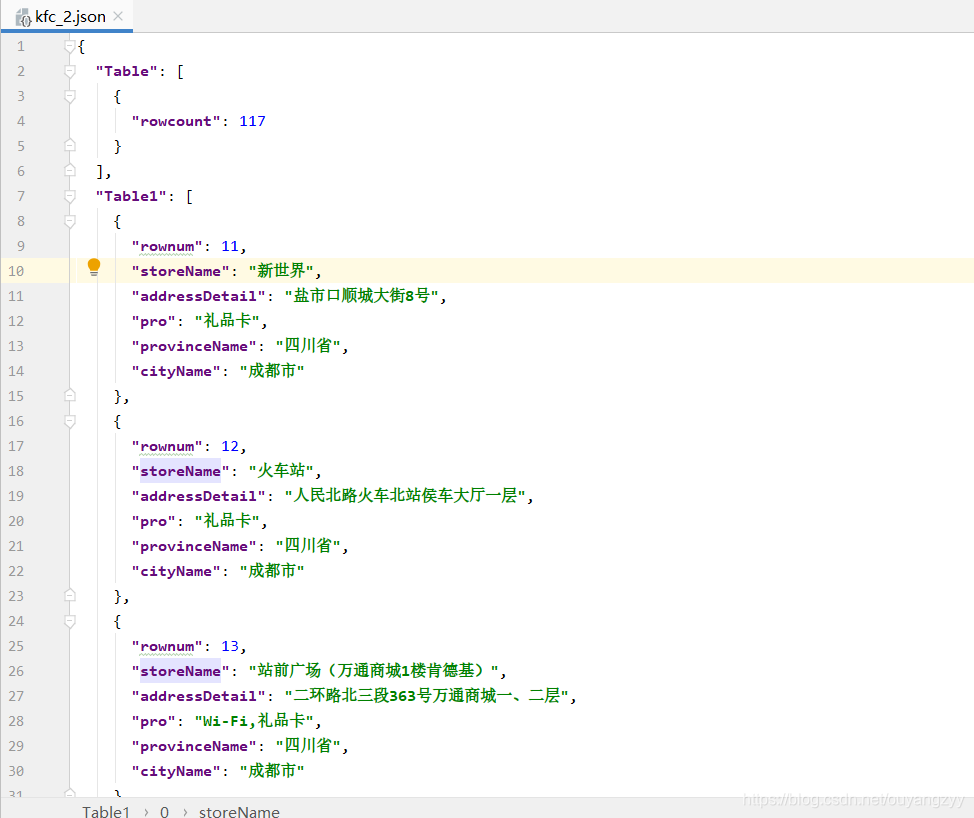Screen dimensions: 974x818
Task: Click the "Table1" key on line 7
Action: click(x=131, y=196)
